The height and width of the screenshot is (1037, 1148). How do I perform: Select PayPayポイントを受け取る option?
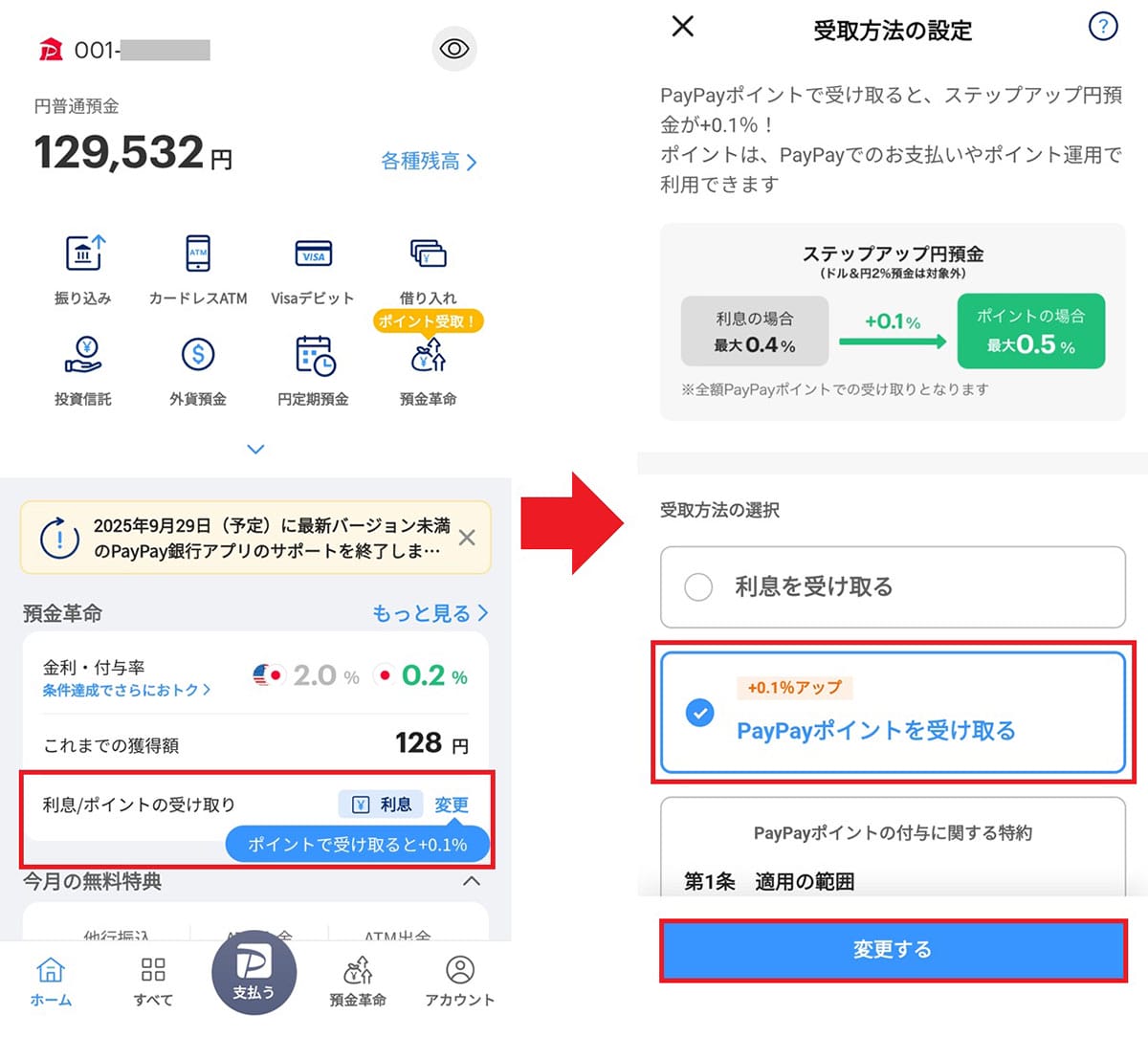coord(893,713)
